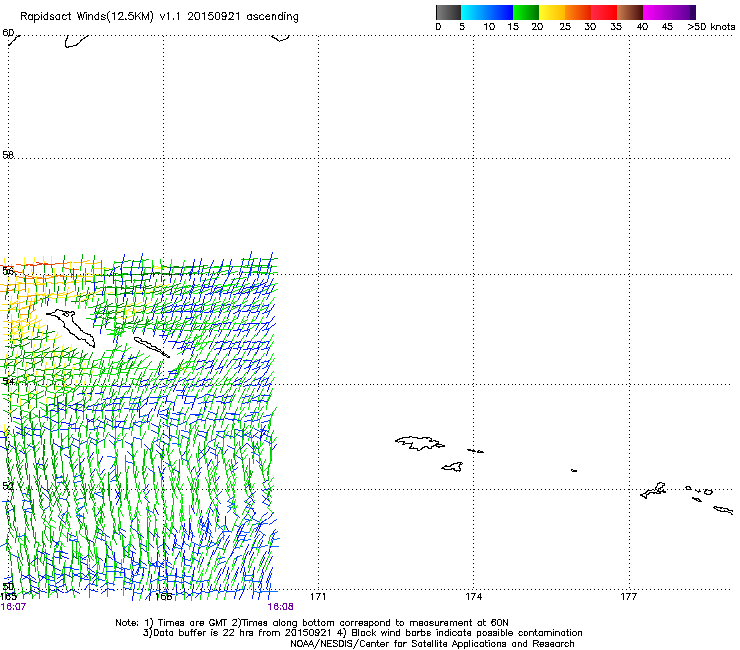The height and width of the screenshot is (650, 740).
Task: Click the purple 16:08 time stamp
Action: pyautogui.click(x=280, y=607)
